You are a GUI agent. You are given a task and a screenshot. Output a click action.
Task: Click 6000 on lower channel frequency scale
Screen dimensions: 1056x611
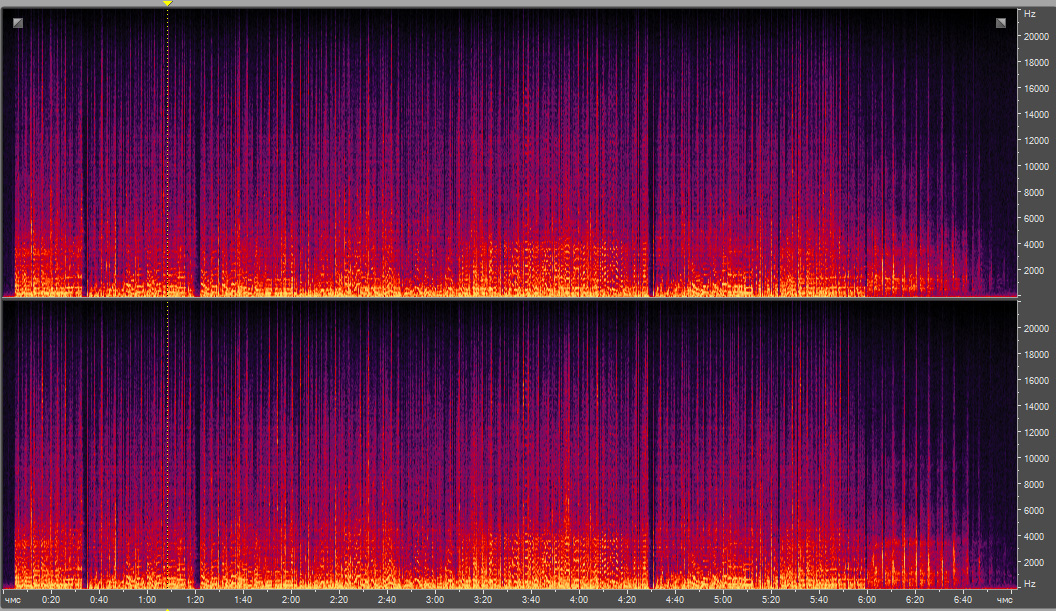(1035, 510)
